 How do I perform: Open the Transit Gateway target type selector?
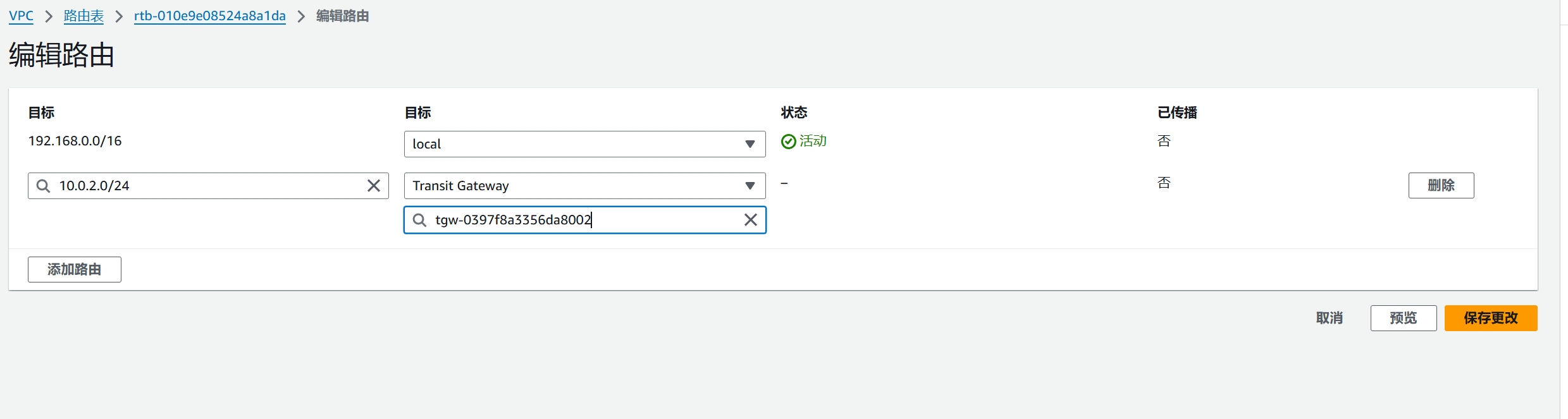point(584,186)
